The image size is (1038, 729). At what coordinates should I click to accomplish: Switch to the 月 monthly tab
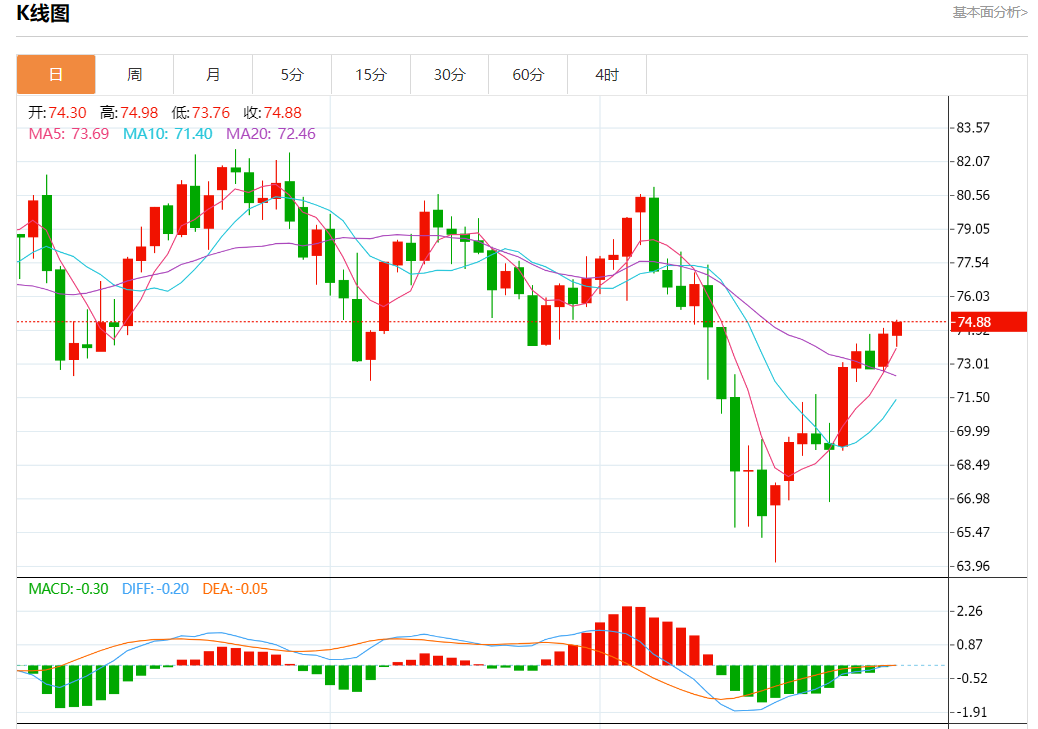[213, 75]
